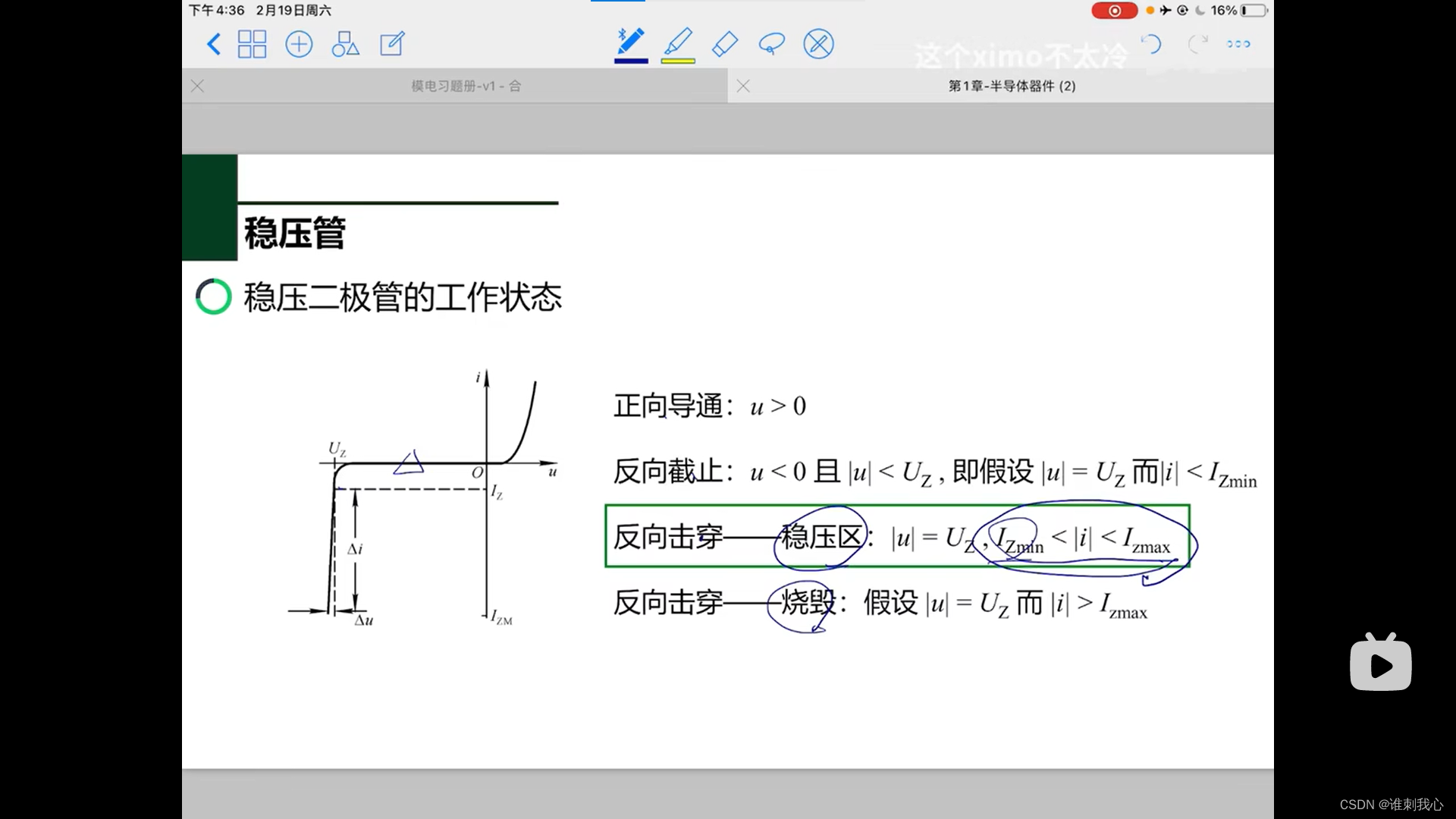Tap the red screen recording indicator
The width and height of the screenshot is (1456, 819).
(1114, 11)
